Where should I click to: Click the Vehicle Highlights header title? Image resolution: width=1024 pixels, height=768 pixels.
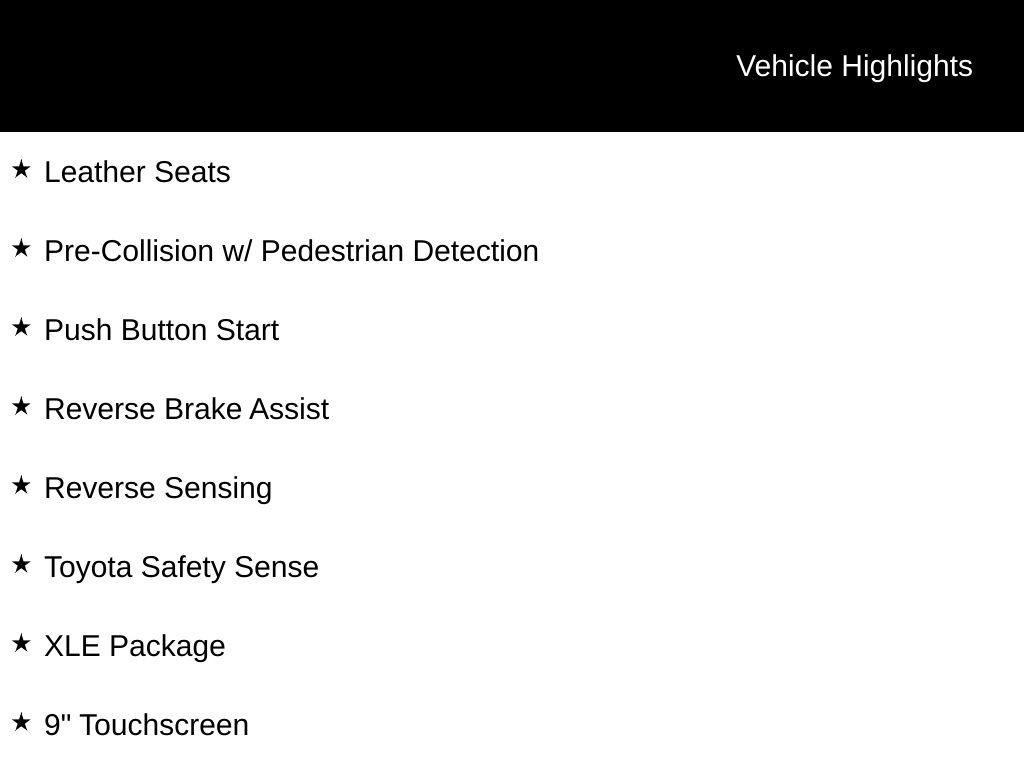[854, 66]
